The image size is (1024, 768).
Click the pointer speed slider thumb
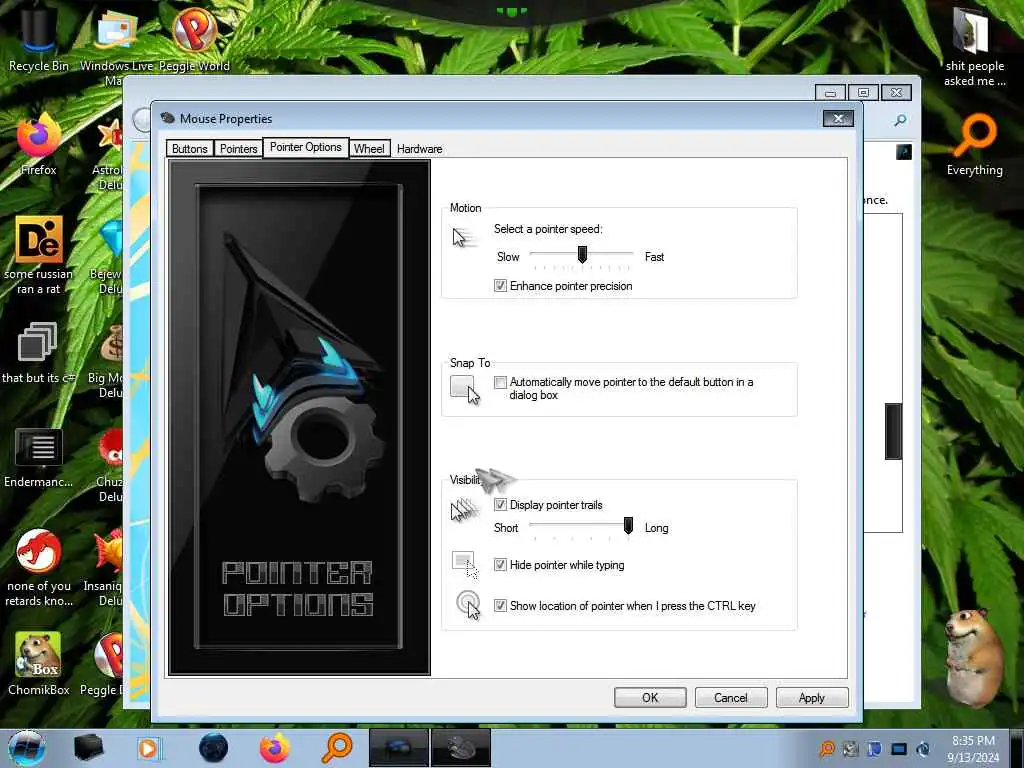(x=582, y=254)
